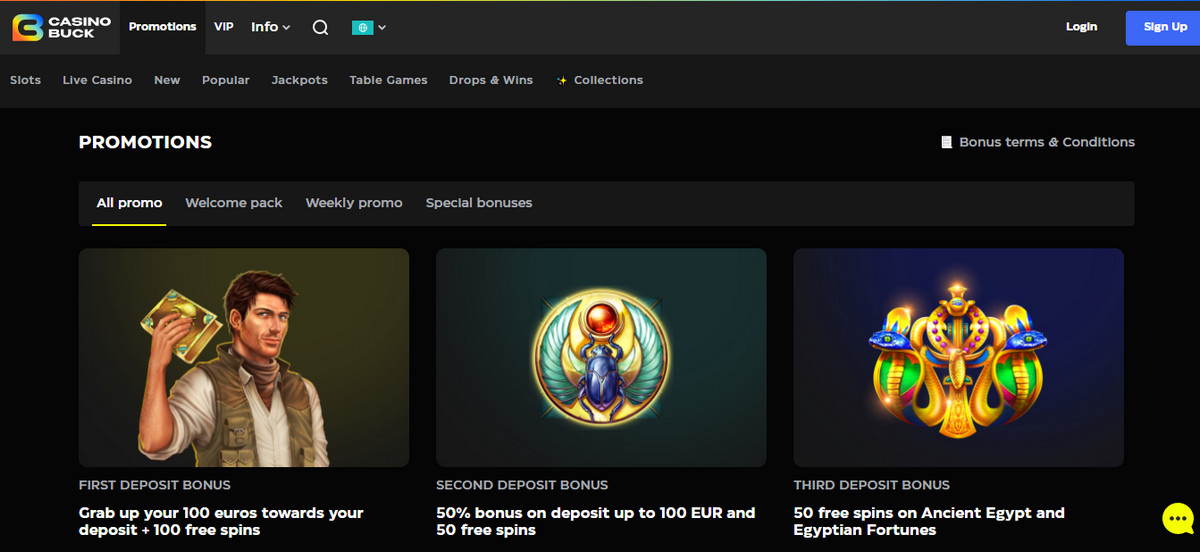Screen dimensions: 1200x552
Task: Go to Promotions in top navigation
Action: 162,27
